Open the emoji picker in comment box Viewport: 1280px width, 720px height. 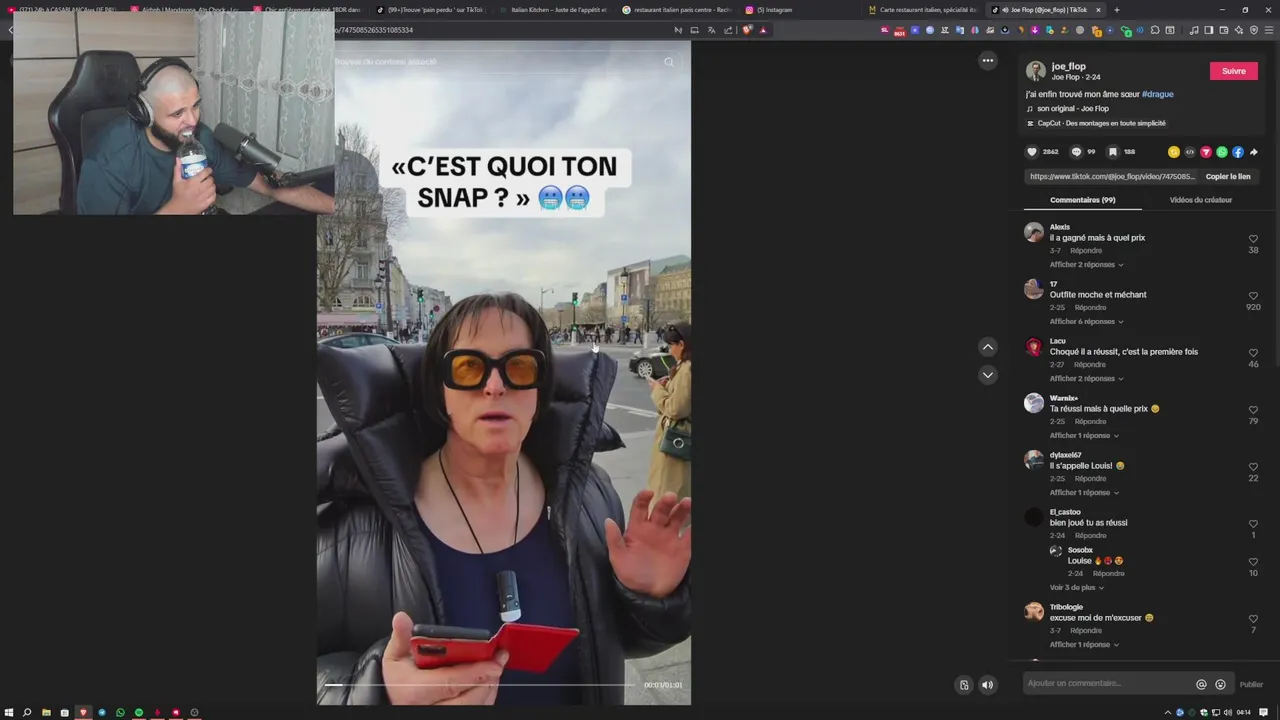pyautogui.click(x=1220, y=684)
